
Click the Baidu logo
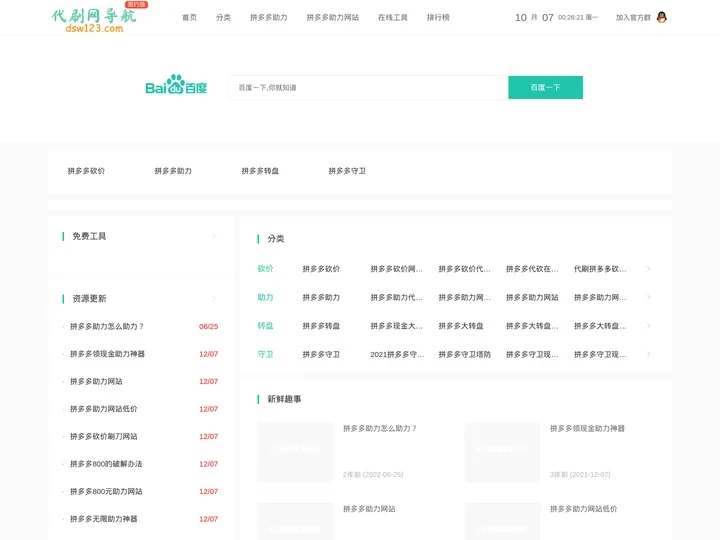pos(176,85)
